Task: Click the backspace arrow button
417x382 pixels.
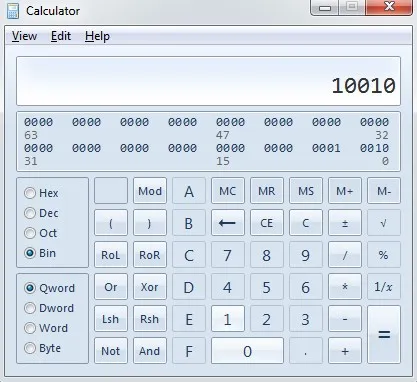Action: pos(228,223)
